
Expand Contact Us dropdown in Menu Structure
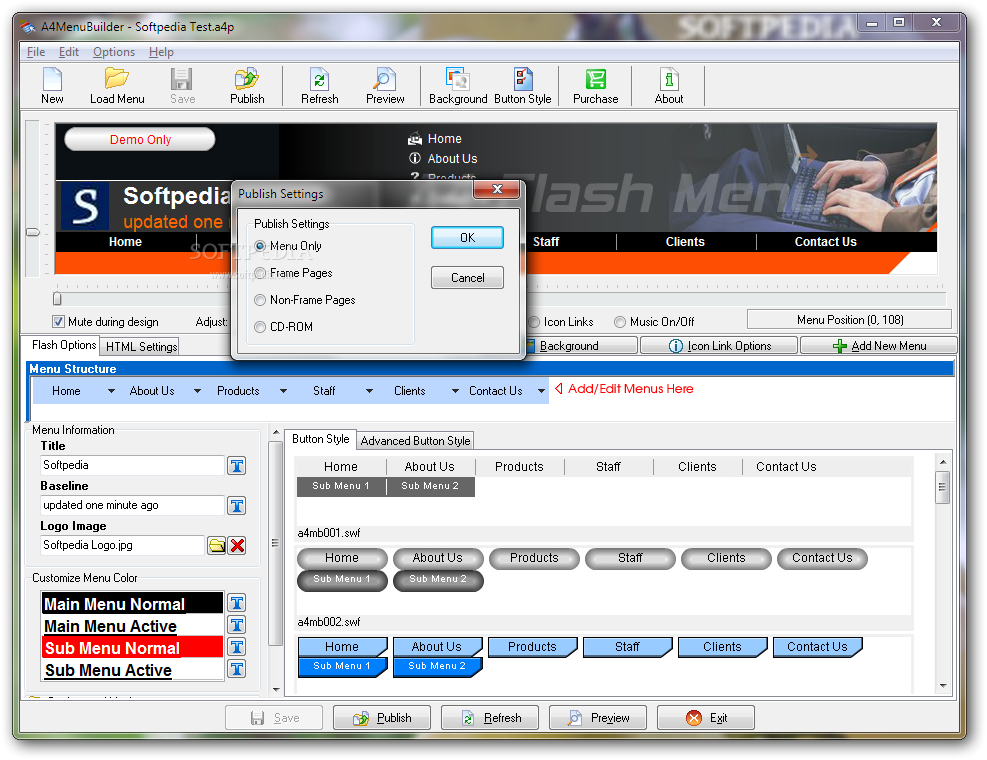[x=541, y=391]
